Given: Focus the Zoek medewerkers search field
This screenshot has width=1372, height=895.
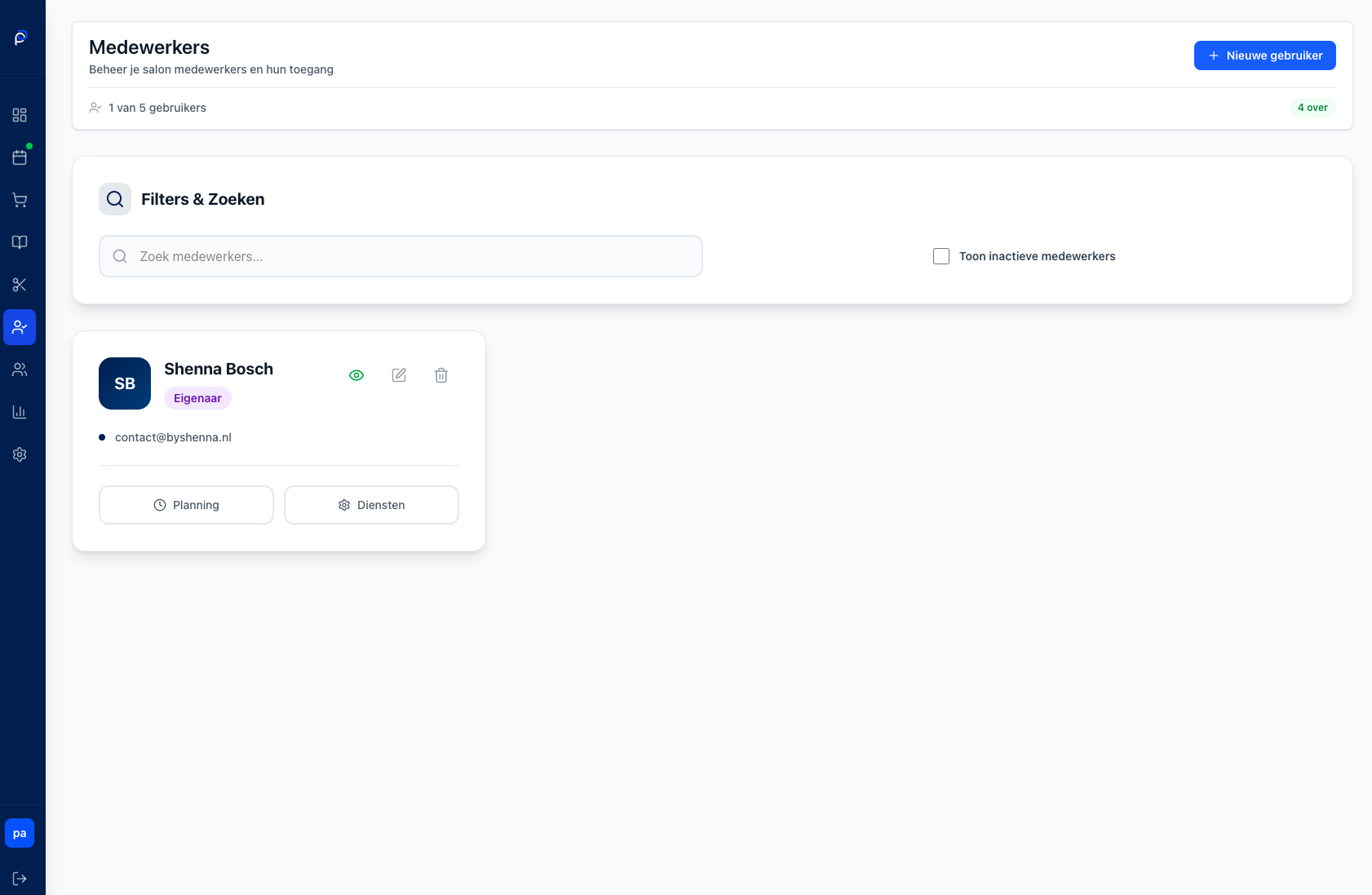Looking at the screenshot, I should (x=401, y=256).
